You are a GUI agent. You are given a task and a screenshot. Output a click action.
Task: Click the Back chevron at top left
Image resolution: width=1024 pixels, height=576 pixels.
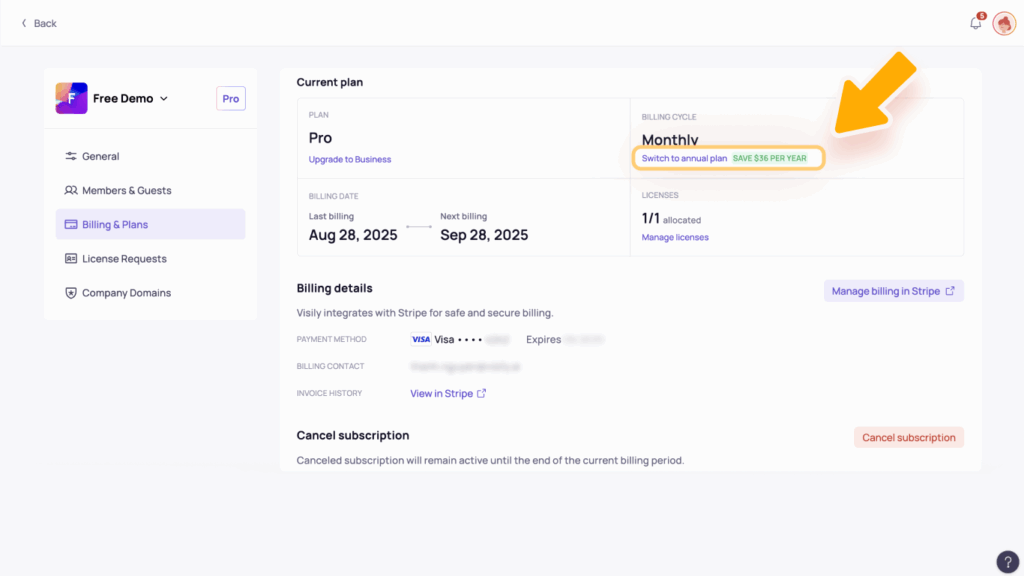coord(24,22)
